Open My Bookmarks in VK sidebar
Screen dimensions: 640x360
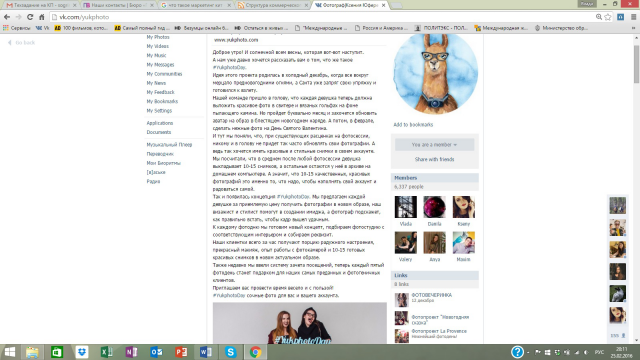(162, 101)
